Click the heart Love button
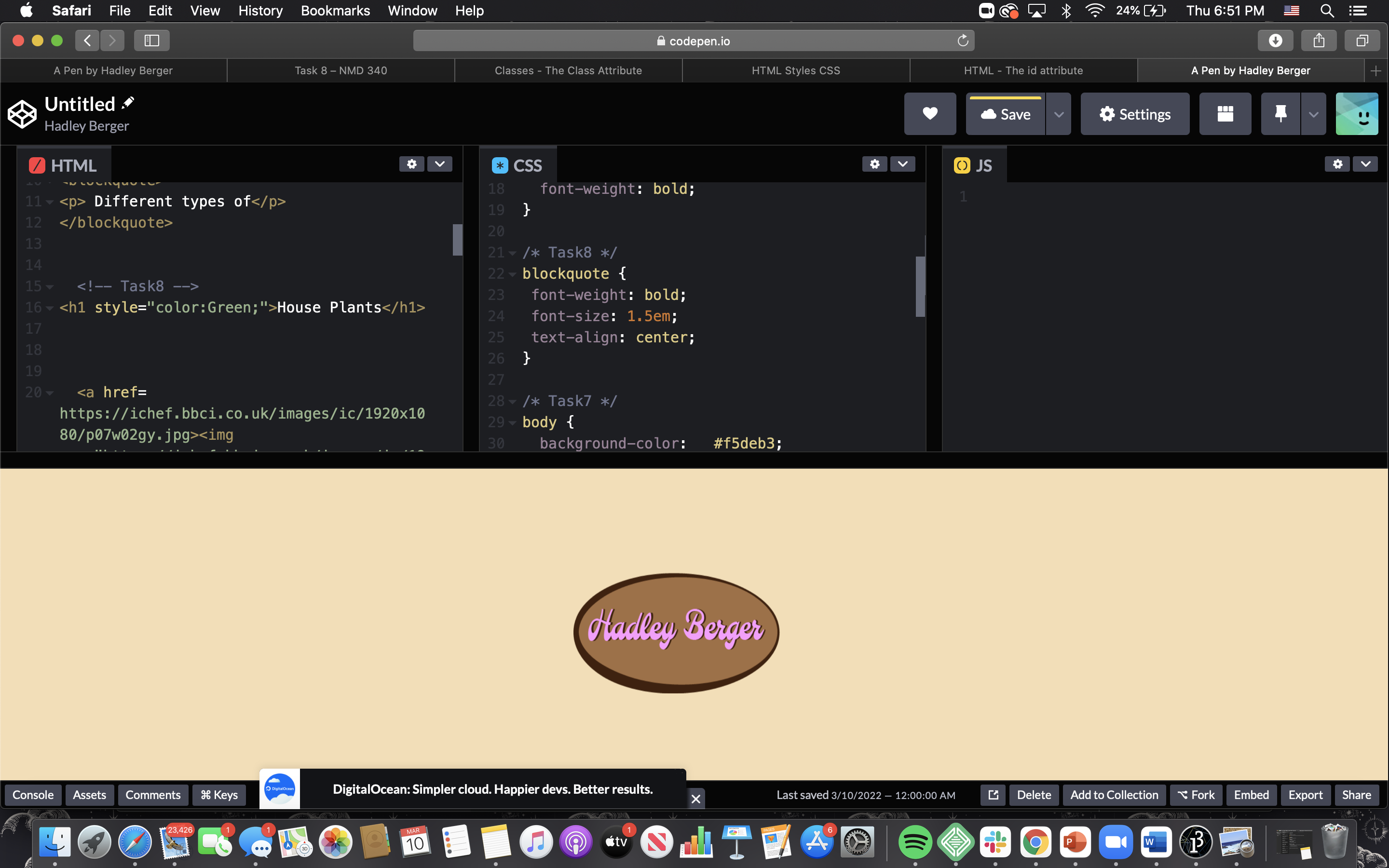The width and height of the screenshot is (1389, 868). click(x=930, y=114)
